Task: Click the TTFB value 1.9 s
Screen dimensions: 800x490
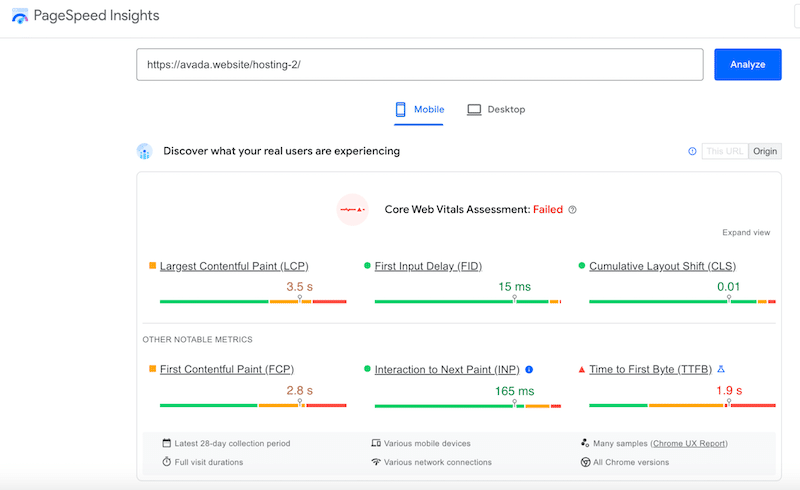Action: pyautogui.click(x=729, y=390)
